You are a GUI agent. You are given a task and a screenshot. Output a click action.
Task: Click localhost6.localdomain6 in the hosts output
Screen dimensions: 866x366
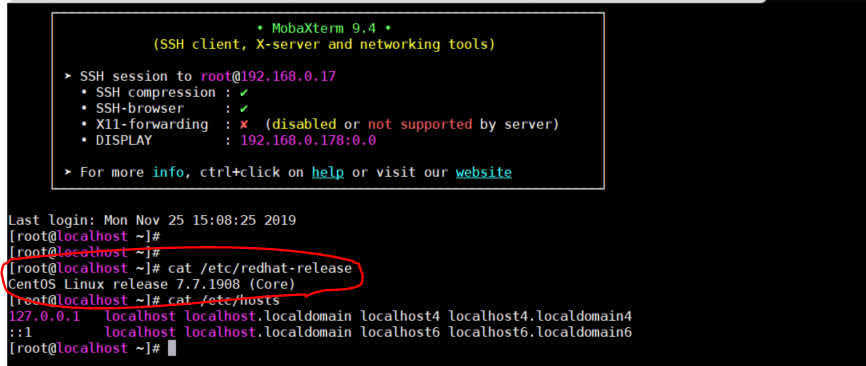click(x=540, y=332)
